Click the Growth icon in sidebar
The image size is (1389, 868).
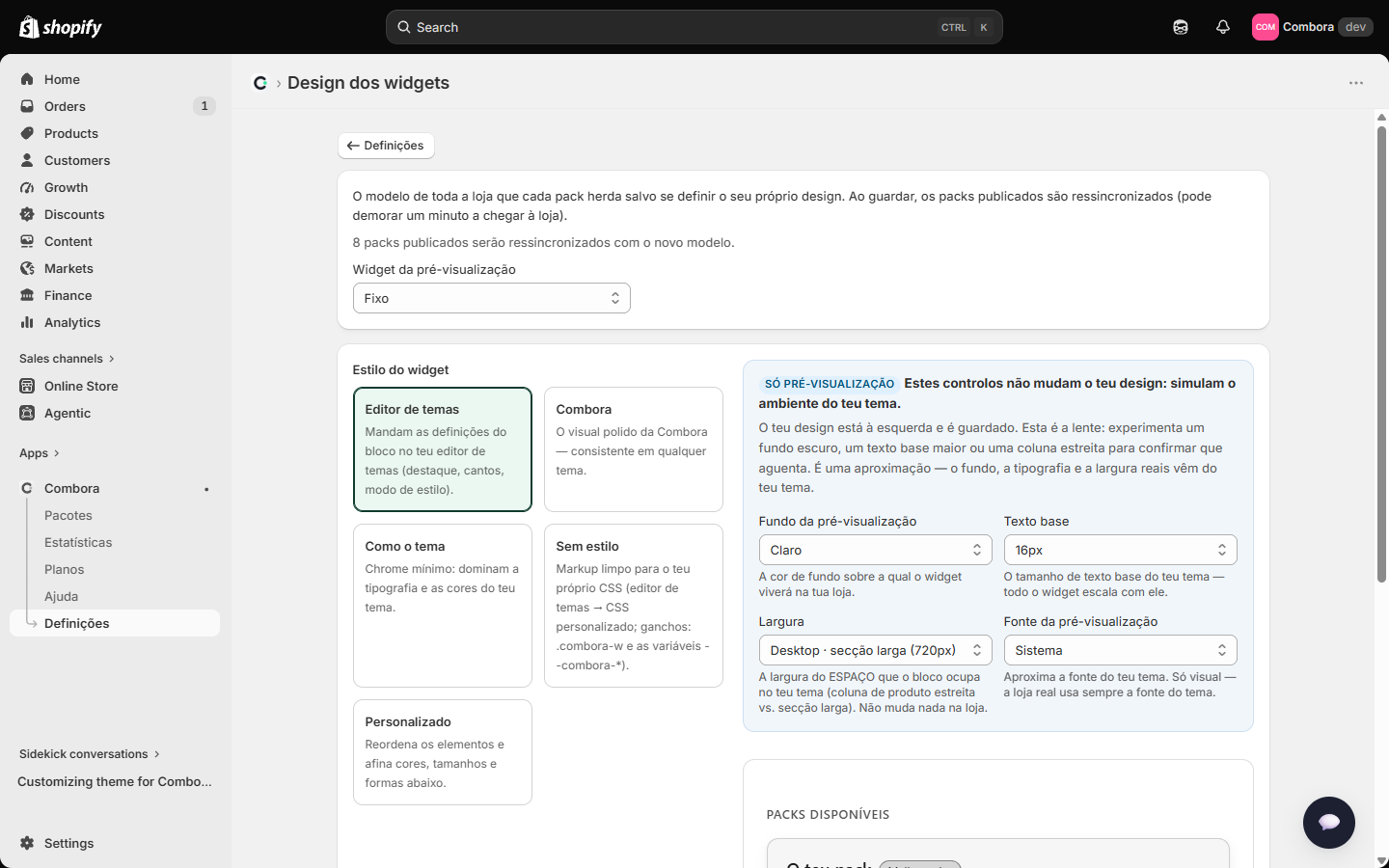27,187
